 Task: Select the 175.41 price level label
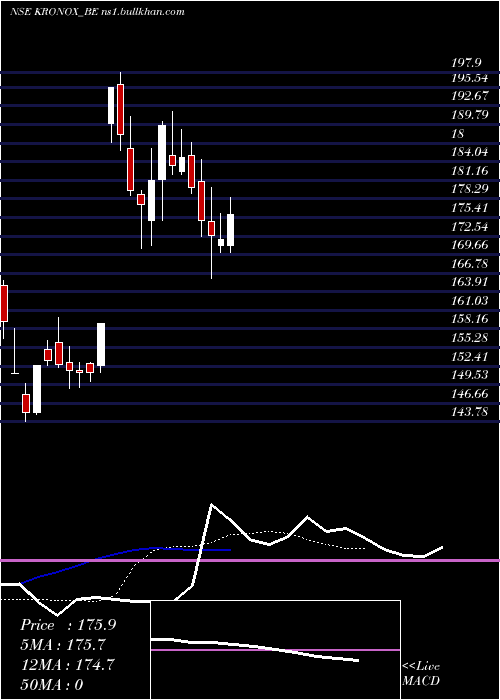click(x=469, y=208)
